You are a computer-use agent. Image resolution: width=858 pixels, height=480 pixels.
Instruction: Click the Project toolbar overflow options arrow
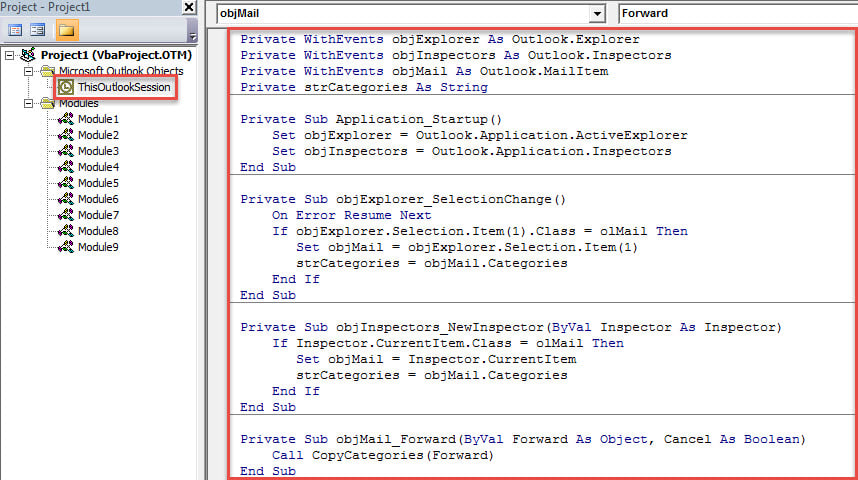pos(192,36)
